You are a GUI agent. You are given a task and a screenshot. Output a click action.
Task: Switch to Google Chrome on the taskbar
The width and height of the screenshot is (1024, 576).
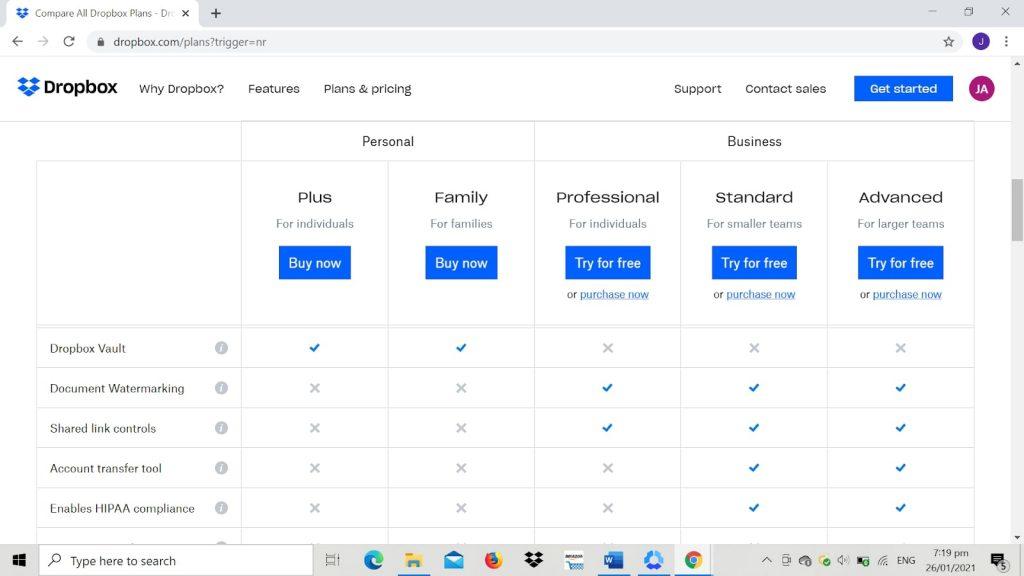(693, 560)
